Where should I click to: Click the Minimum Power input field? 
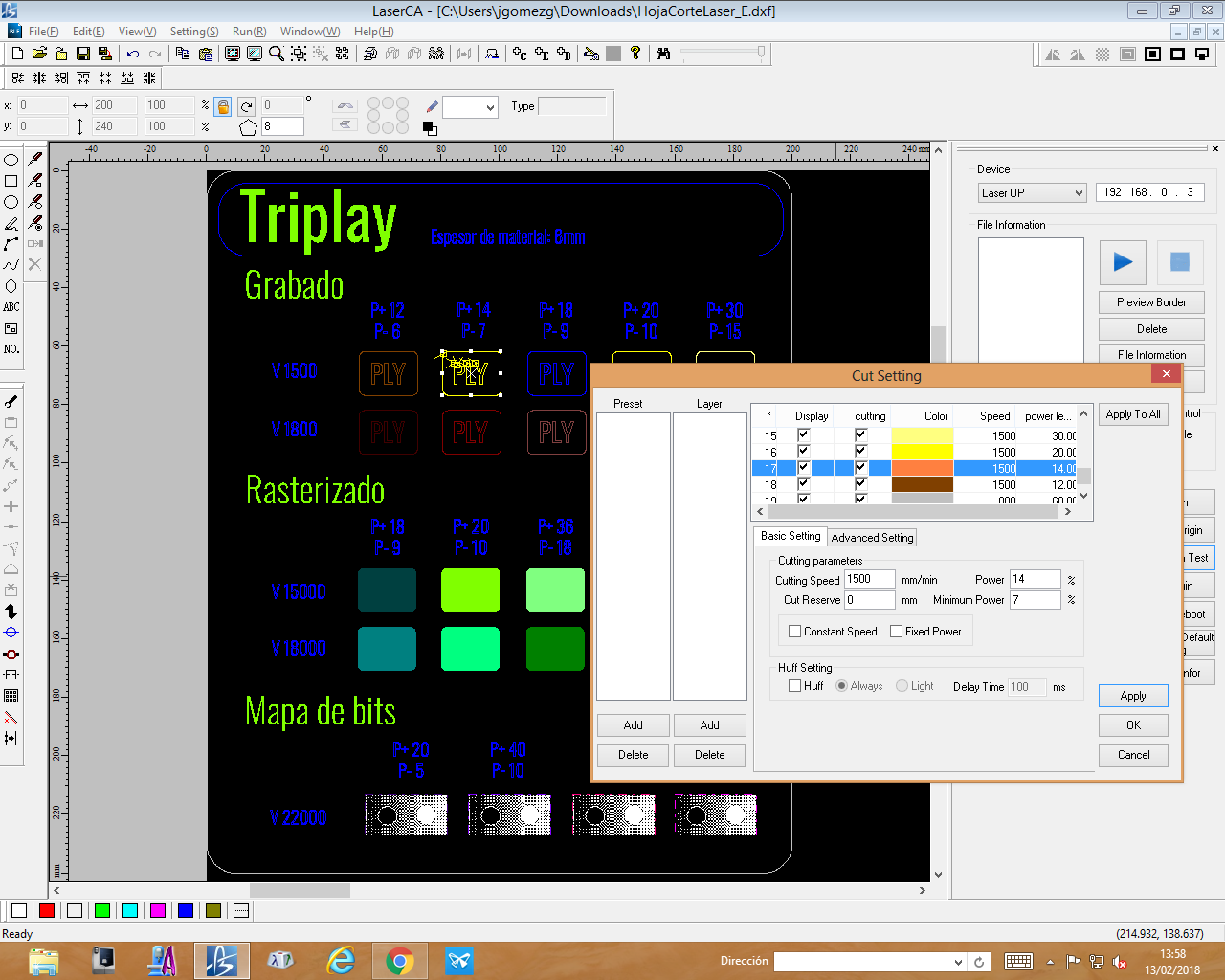tap(1036, 600)
